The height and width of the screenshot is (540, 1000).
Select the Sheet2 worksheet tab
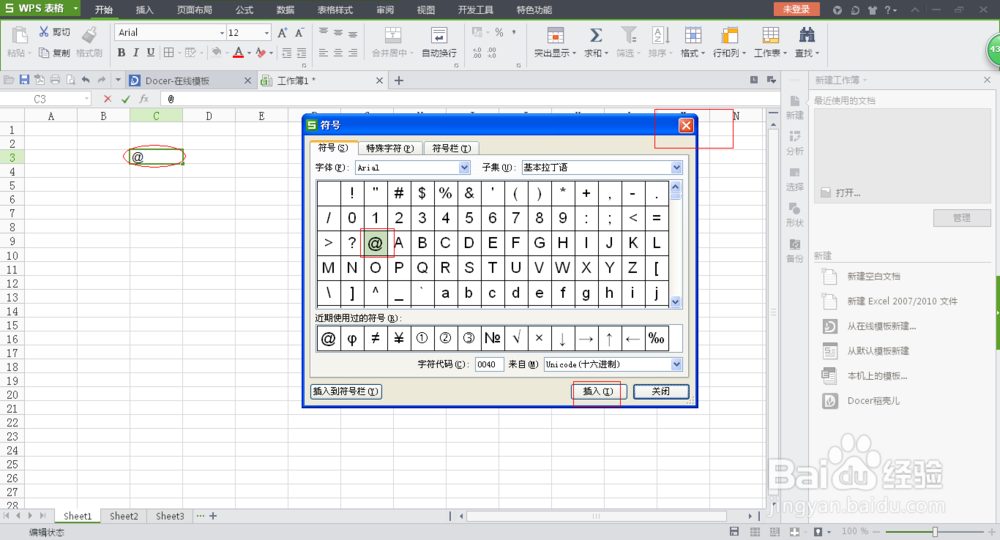[x=124, y=516]
